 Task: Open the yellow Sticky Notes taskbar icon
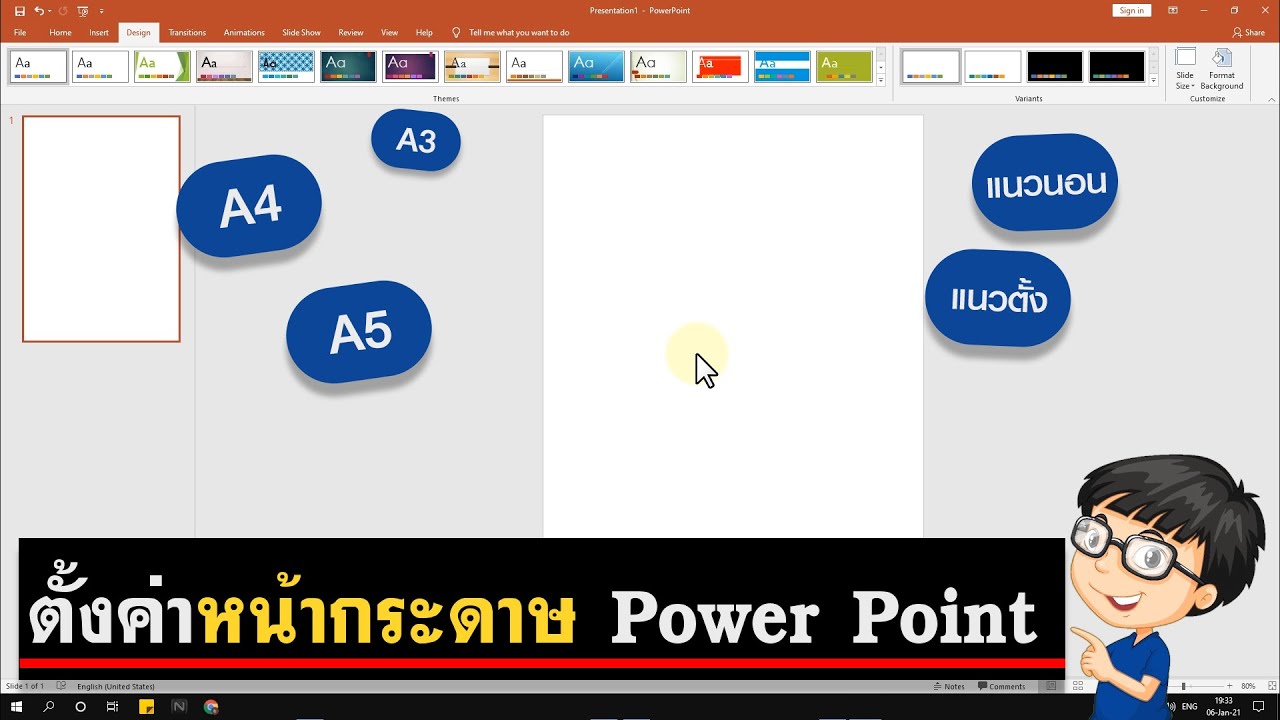146,707
